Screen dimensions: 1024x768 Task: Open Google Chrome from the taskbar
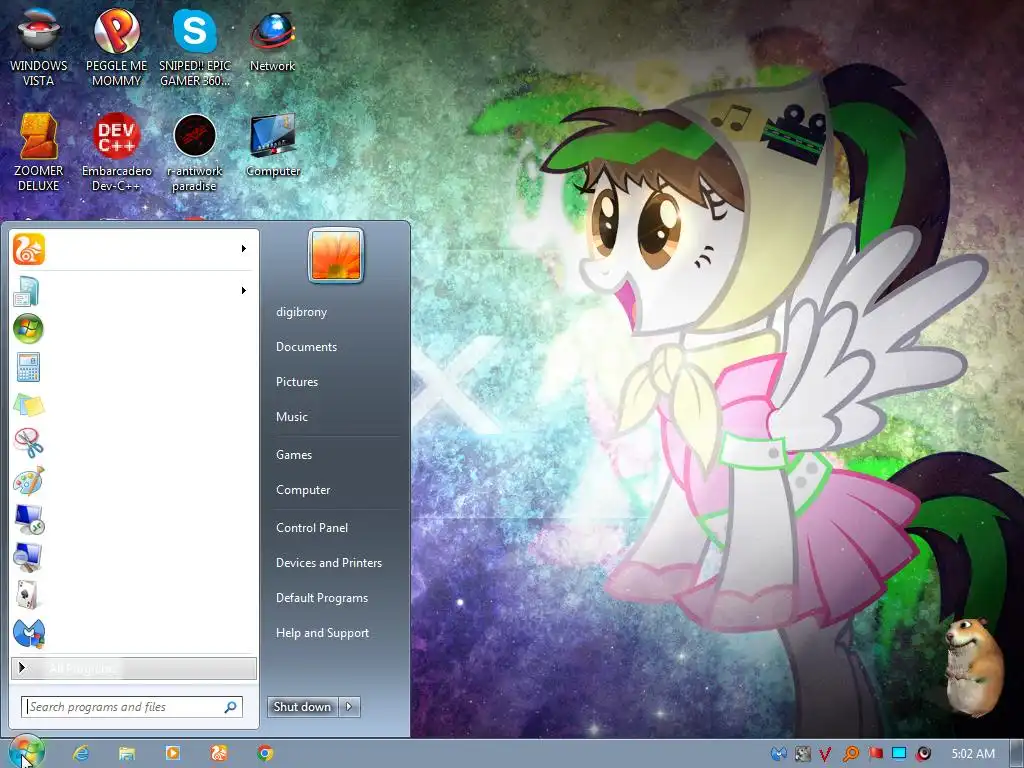pos(264,753)
